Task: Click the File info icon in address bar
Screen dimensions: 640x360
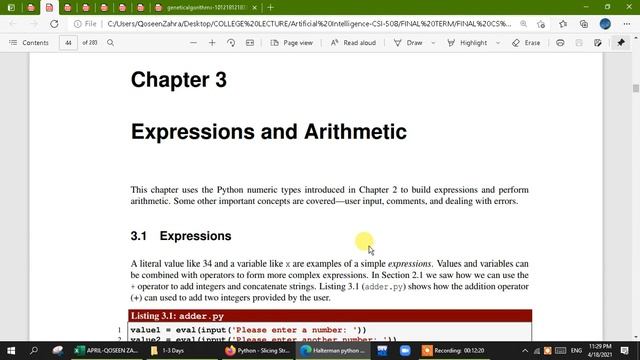Action: [85, 24]
